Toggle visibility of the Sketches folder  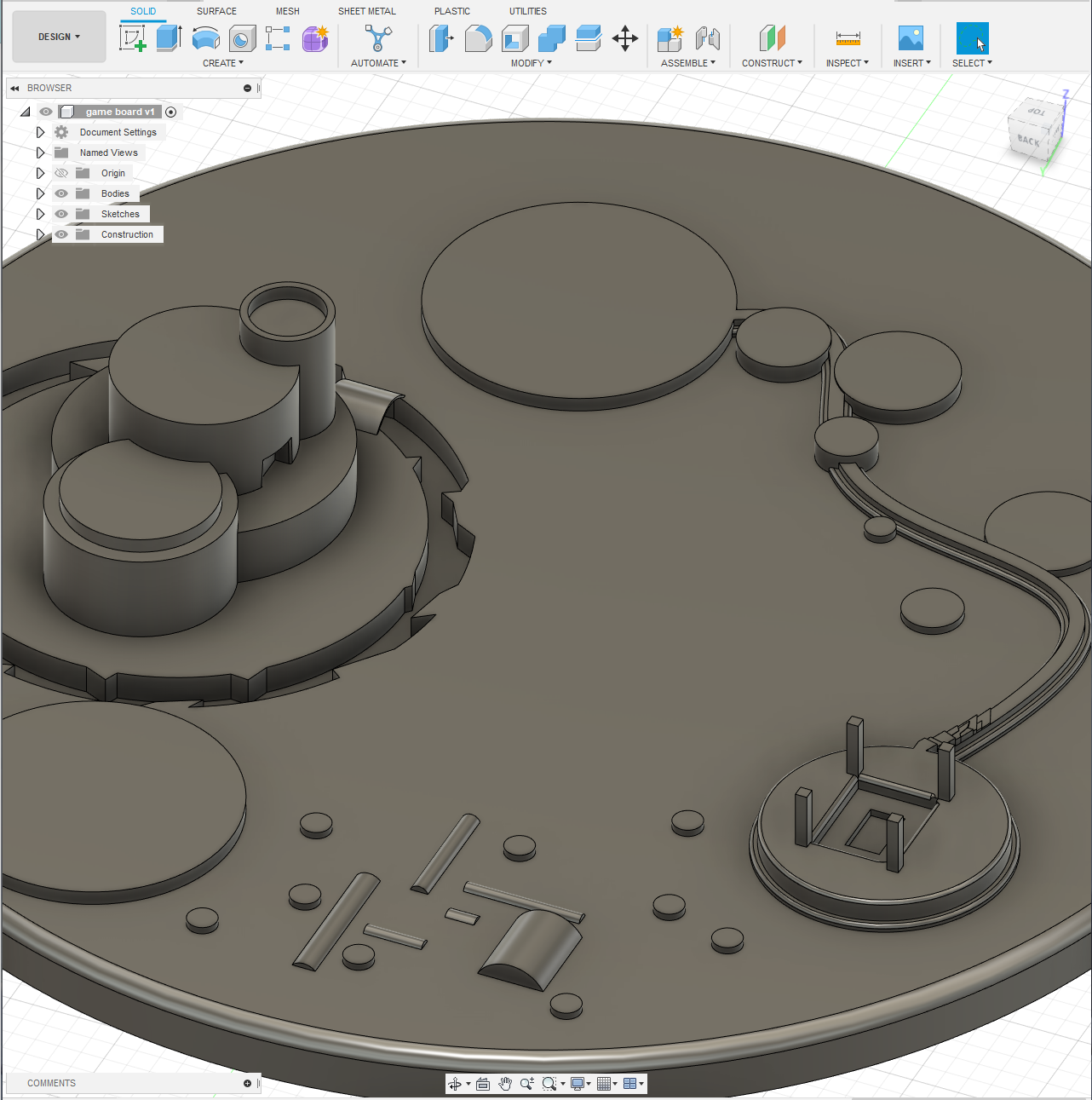tap(60, 214)
